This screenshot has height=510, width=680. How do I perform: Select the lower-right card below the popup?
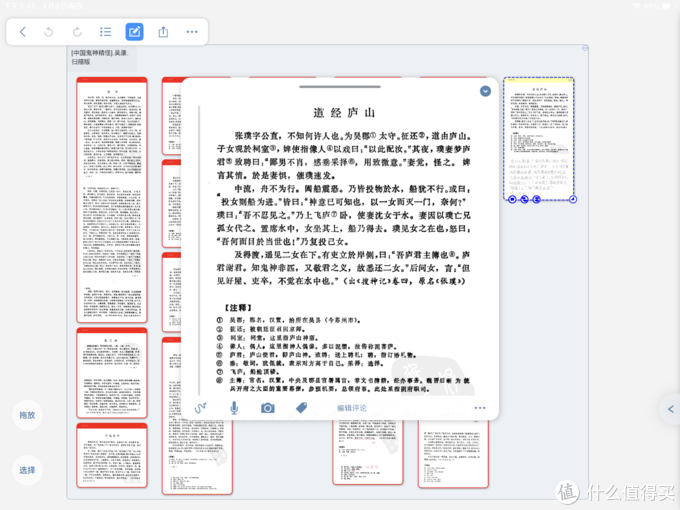click(x=453, y=454)
